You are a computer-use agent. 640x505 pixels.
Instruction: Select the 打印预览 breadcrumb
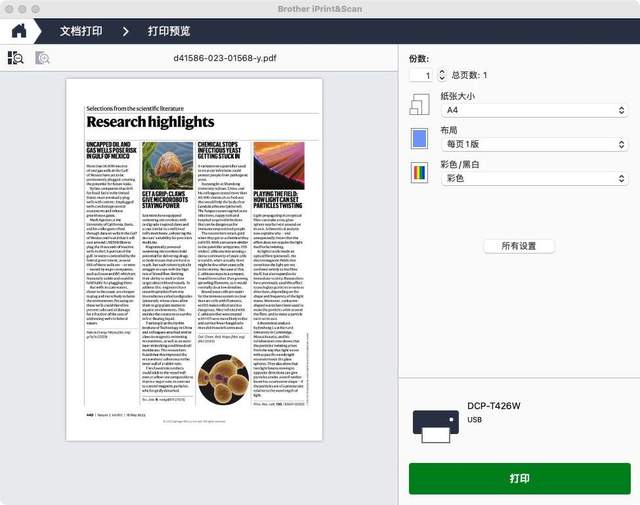pos(169,31)
